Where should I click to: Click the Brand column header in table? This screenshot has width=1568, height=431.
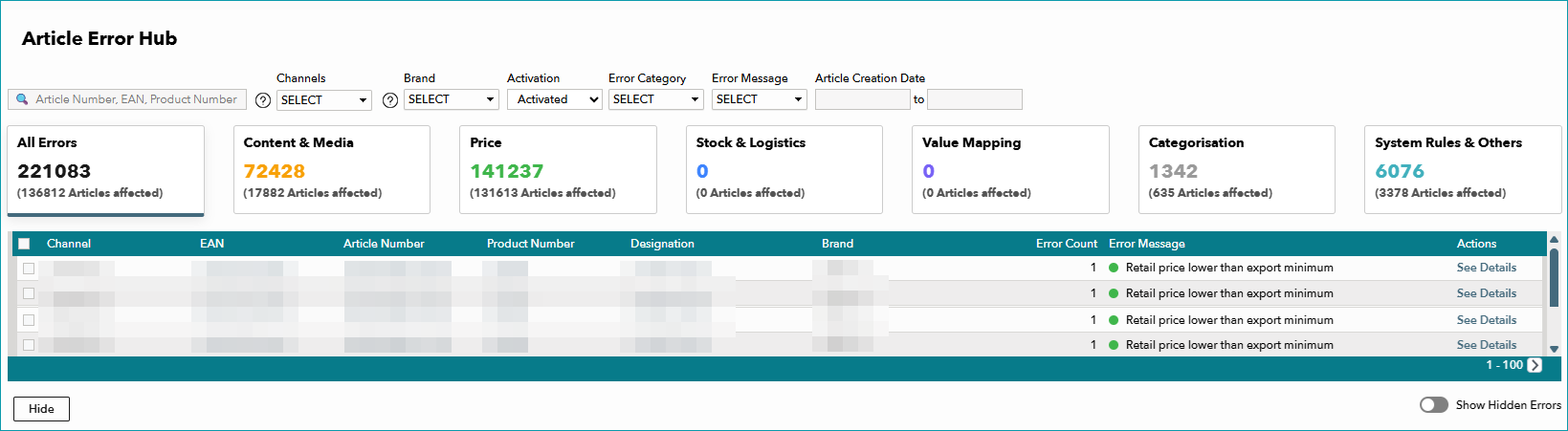coord(837,244)
